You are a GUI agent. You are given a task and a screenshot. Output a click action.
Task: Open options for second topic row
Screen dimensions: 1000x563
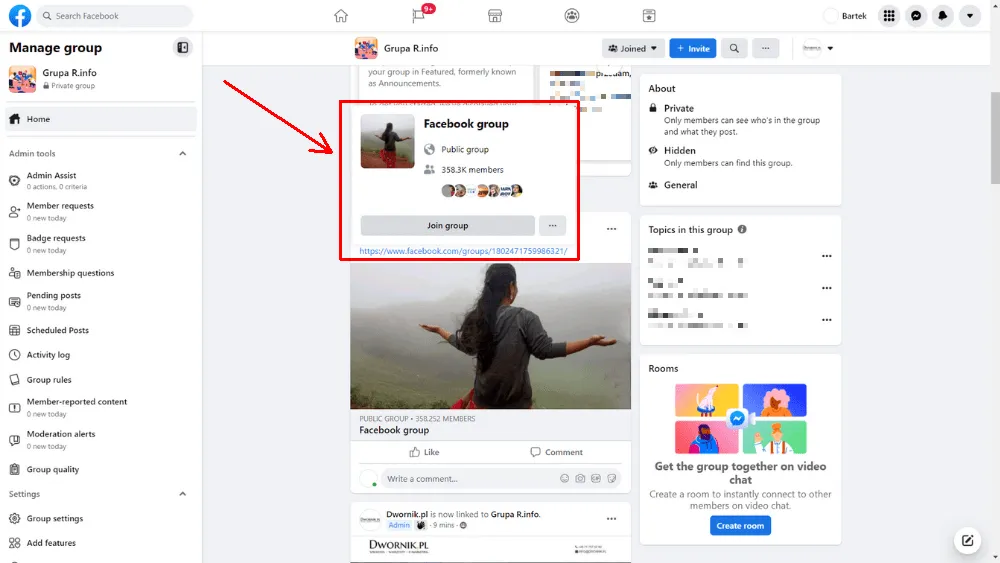[827, 288]
